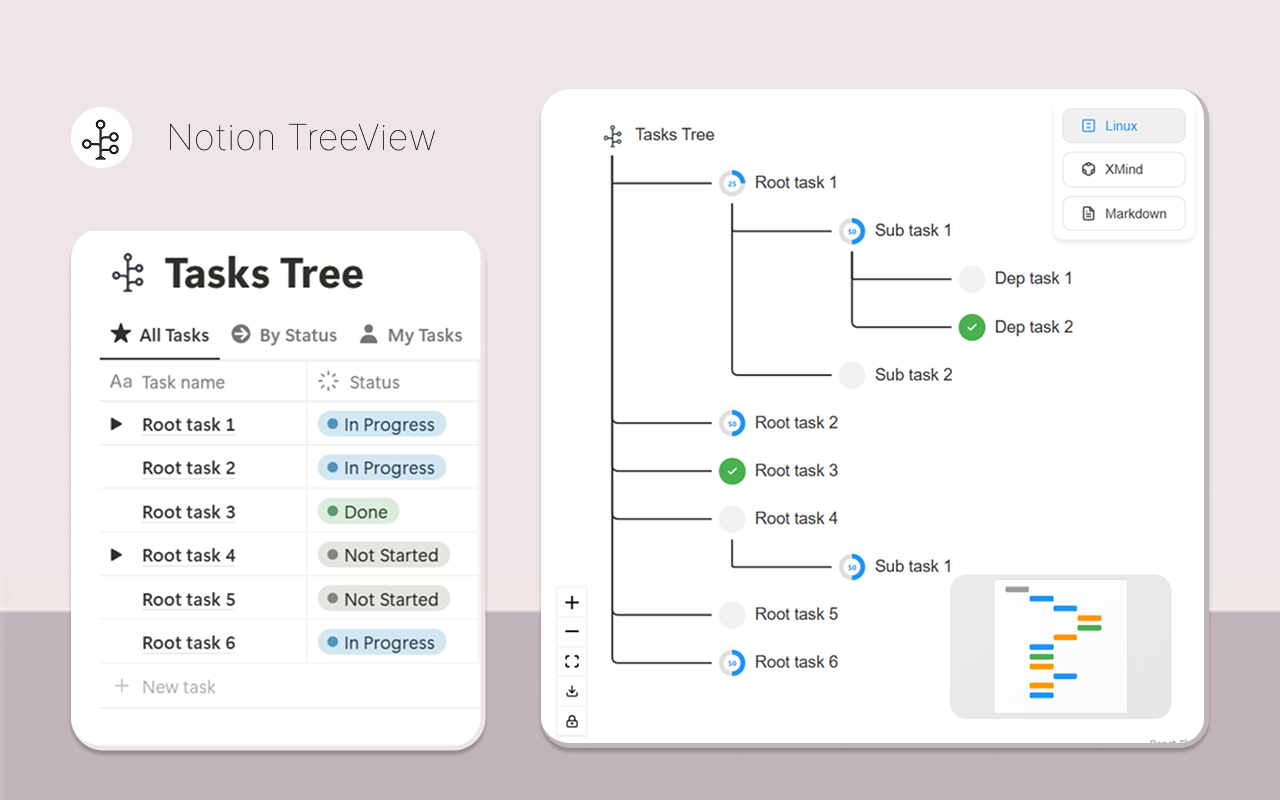Click the Markdown export button
Viewport: 1280px width, 800px height.
pos(1123,213)
